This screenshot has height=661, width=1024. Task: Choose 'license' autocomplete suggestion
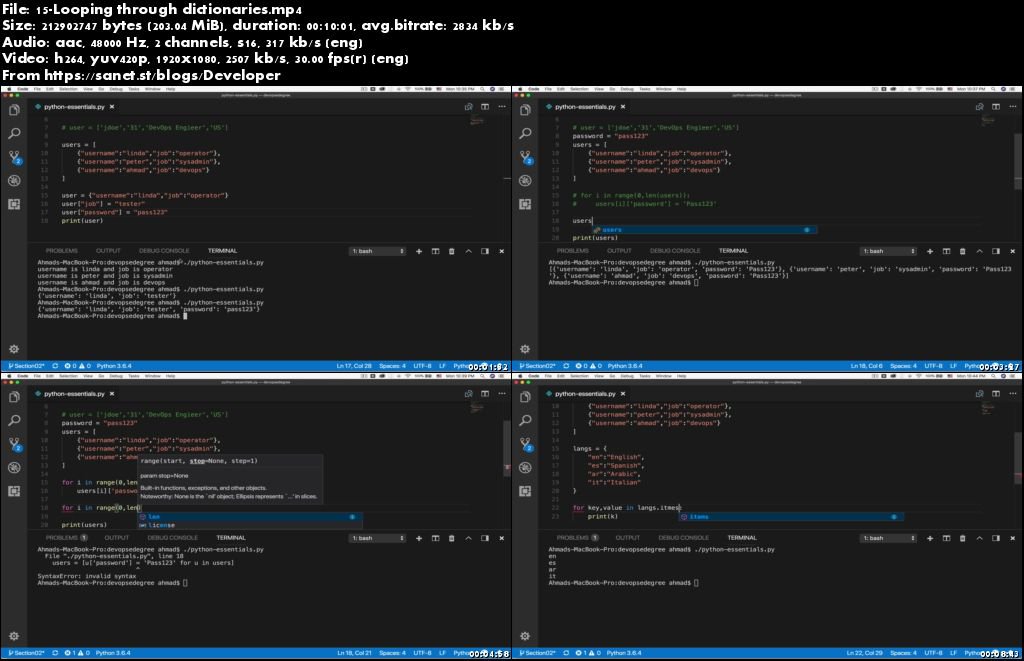coord(249,525)
